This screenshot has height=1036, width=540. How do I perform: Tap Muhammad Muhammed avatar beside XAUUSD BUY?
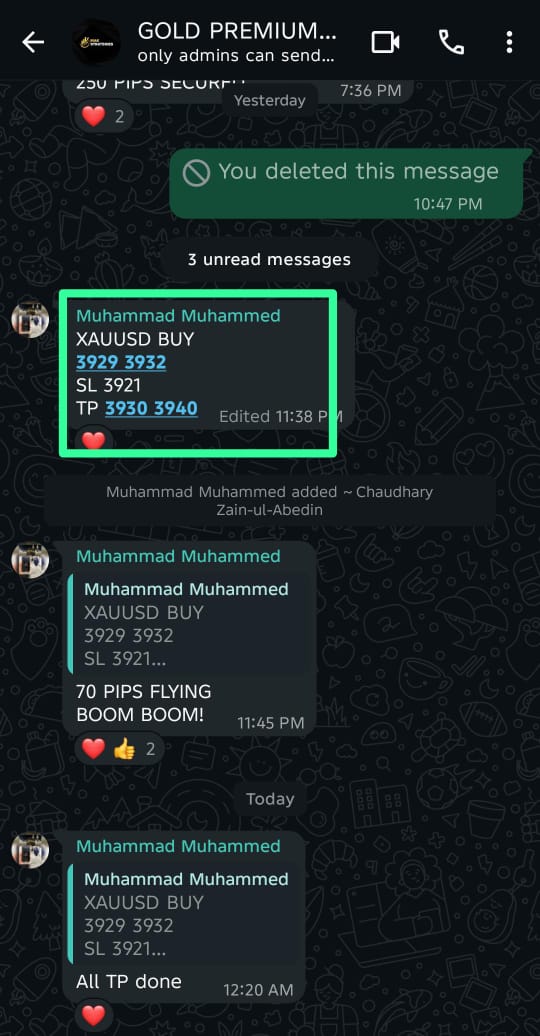coord(30,320)
